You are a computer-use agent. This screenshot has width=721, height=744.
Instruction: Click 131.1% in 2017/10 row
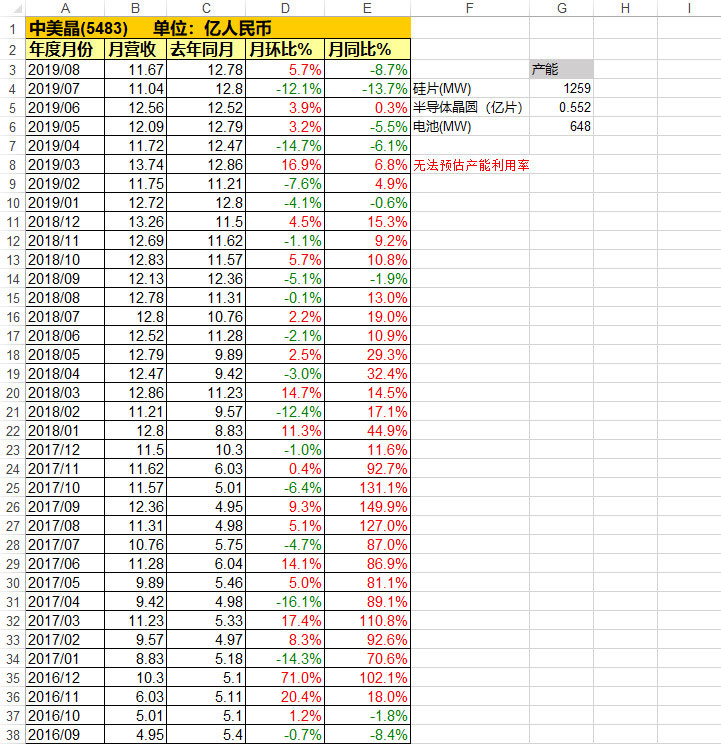pos(367,488)
